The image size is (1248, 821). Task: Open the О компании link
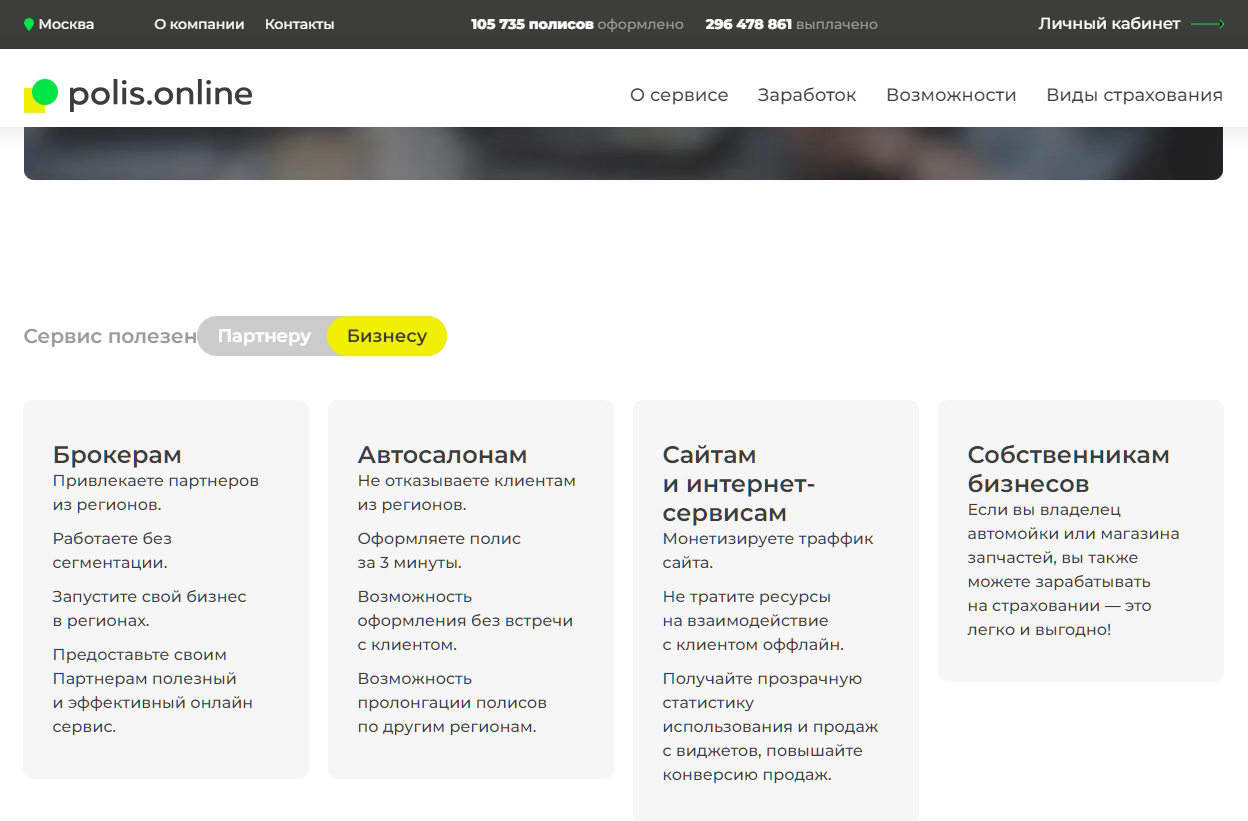pyautogui.click(x=199, y=24)
